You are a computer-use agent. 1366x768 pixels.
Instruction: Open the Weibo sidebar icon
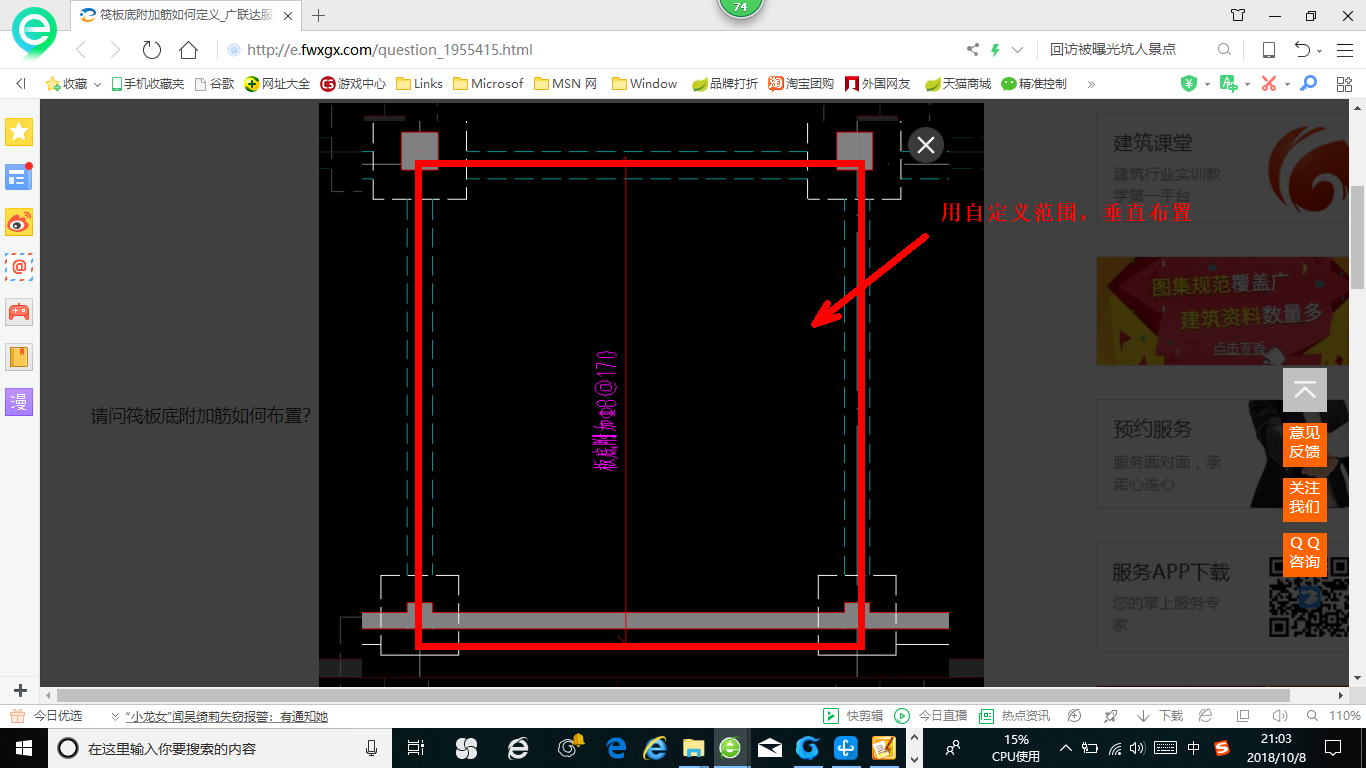[x=19, y=222]
